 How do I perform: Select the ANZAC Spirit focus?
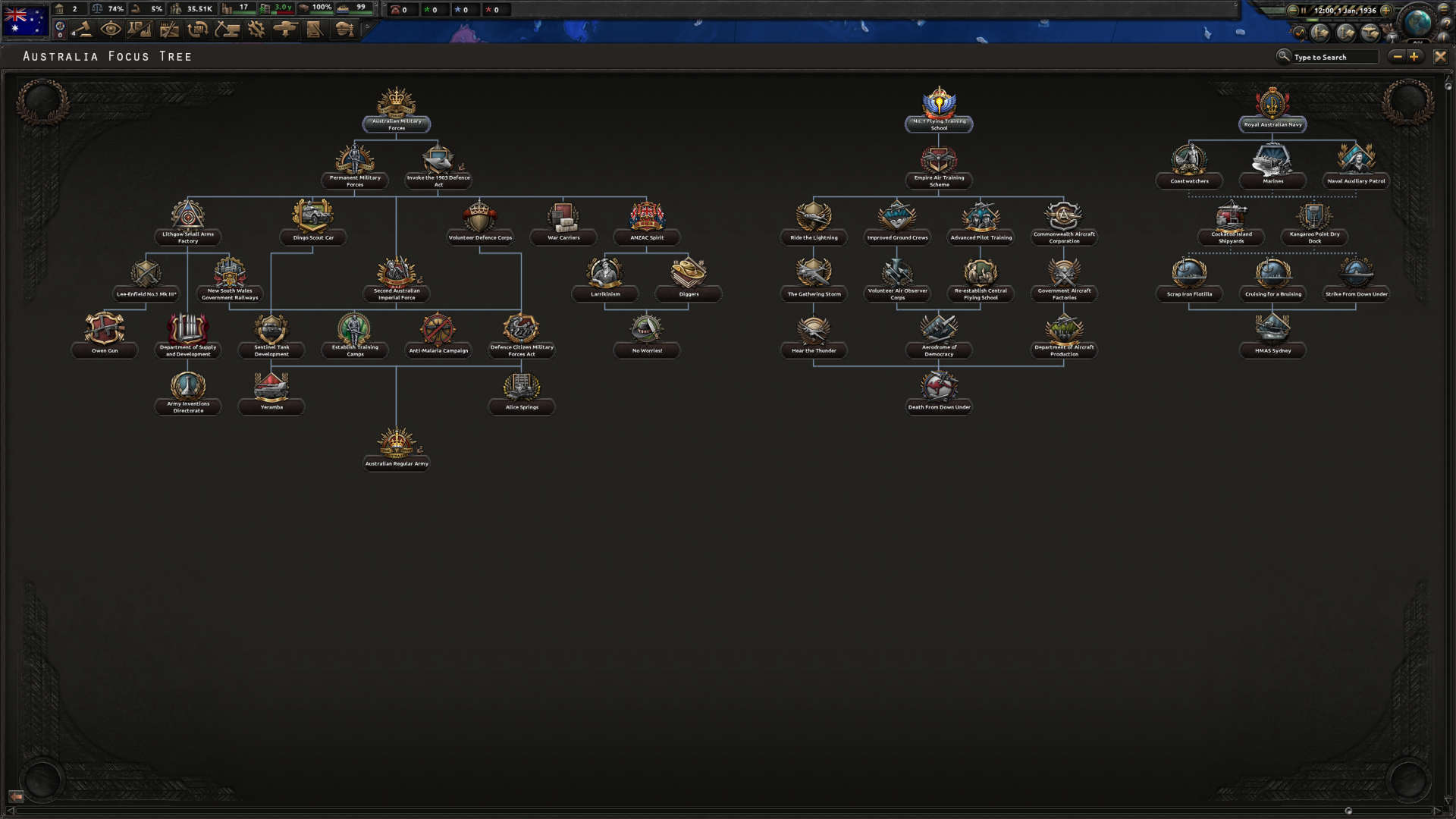[x=647, y=222]
